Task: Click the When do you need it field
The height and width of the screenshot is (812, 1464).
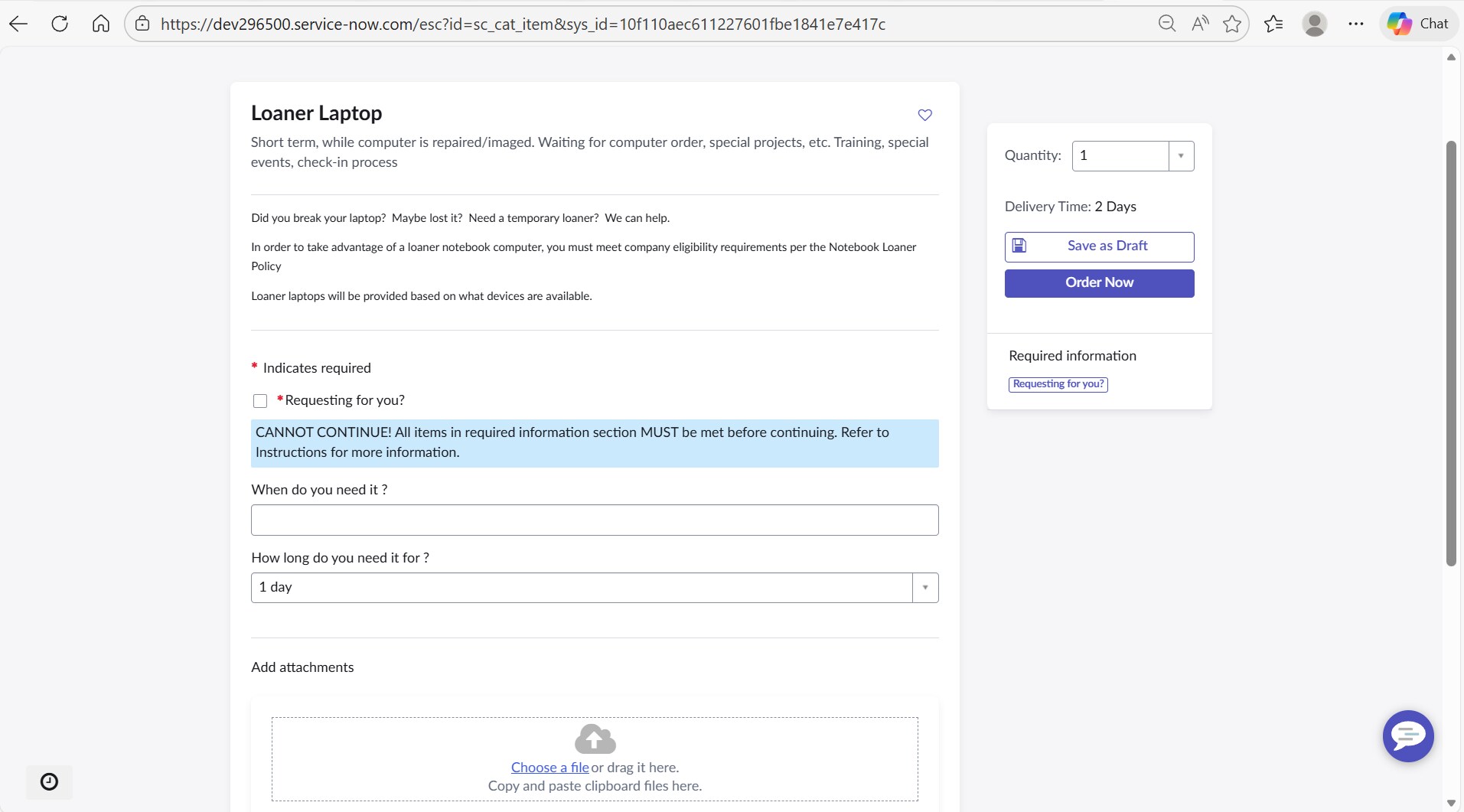Action: [594, 520]
